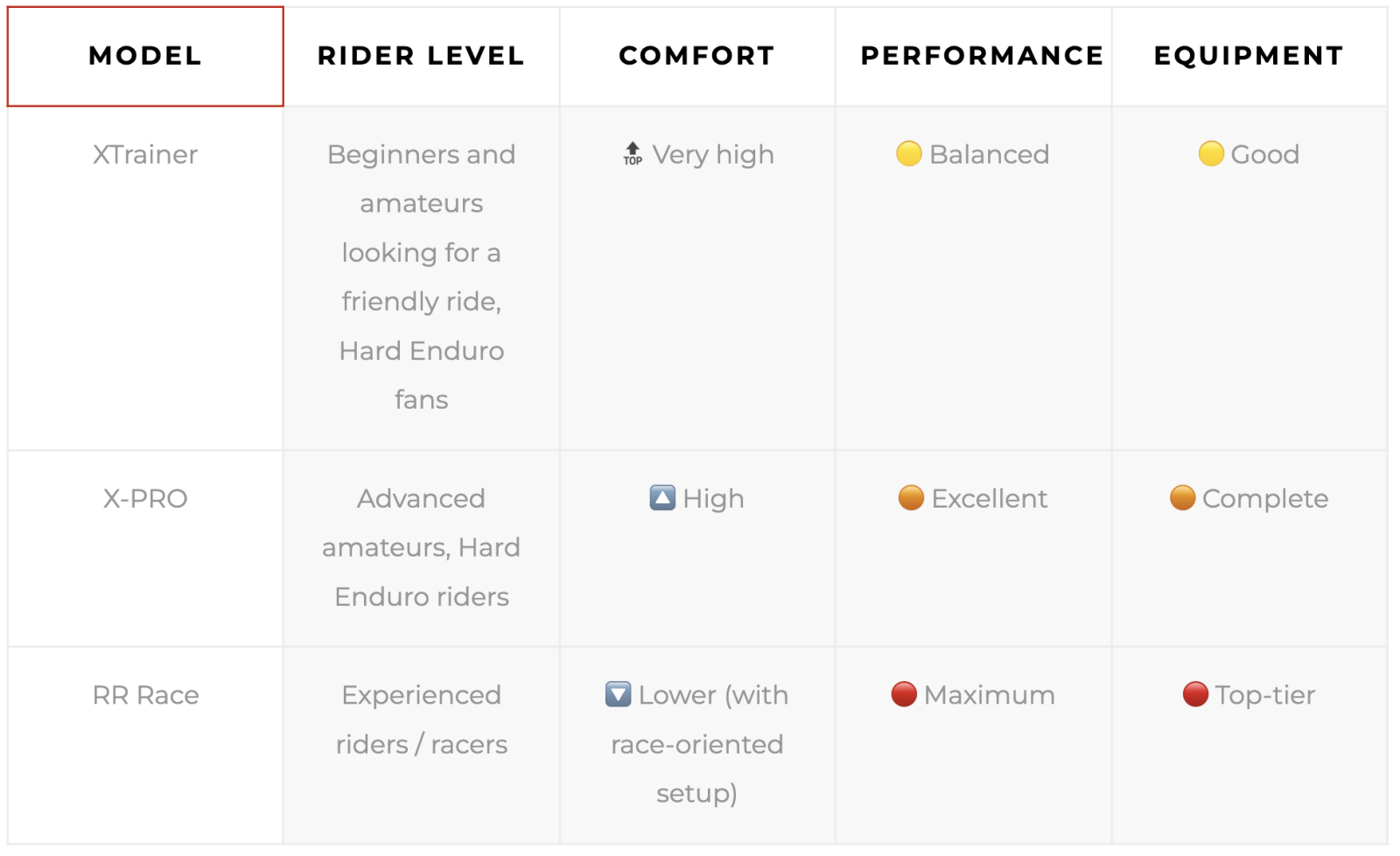The height and width of the screenshot is (856, 1400).
Task: Click the Advanced amateurs, Hard Enduro riders cell
Action: [x=421, y=549]
